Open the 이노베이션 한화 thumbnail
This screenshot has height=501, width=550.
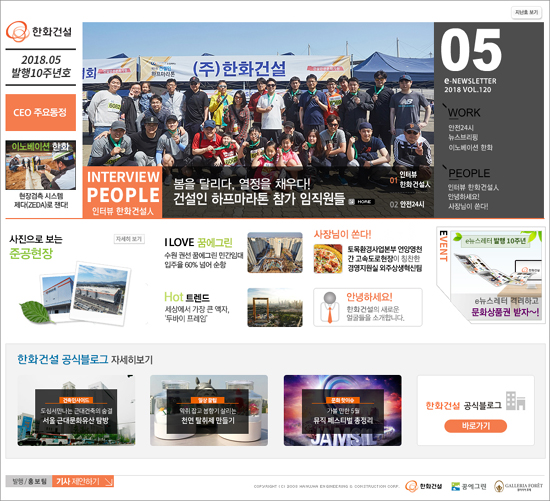(41, 165)
